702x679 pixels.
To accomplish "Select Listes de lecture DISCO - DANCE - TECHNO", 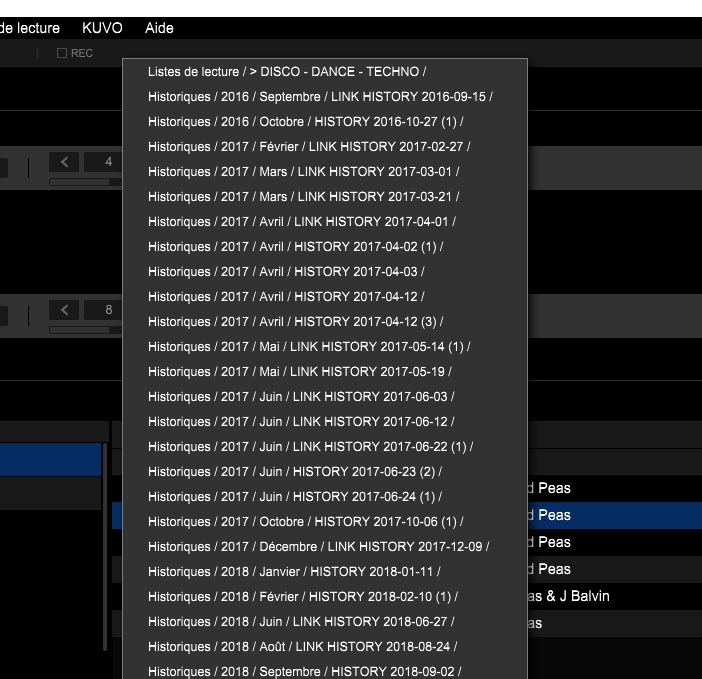I will tap(287, 72).
